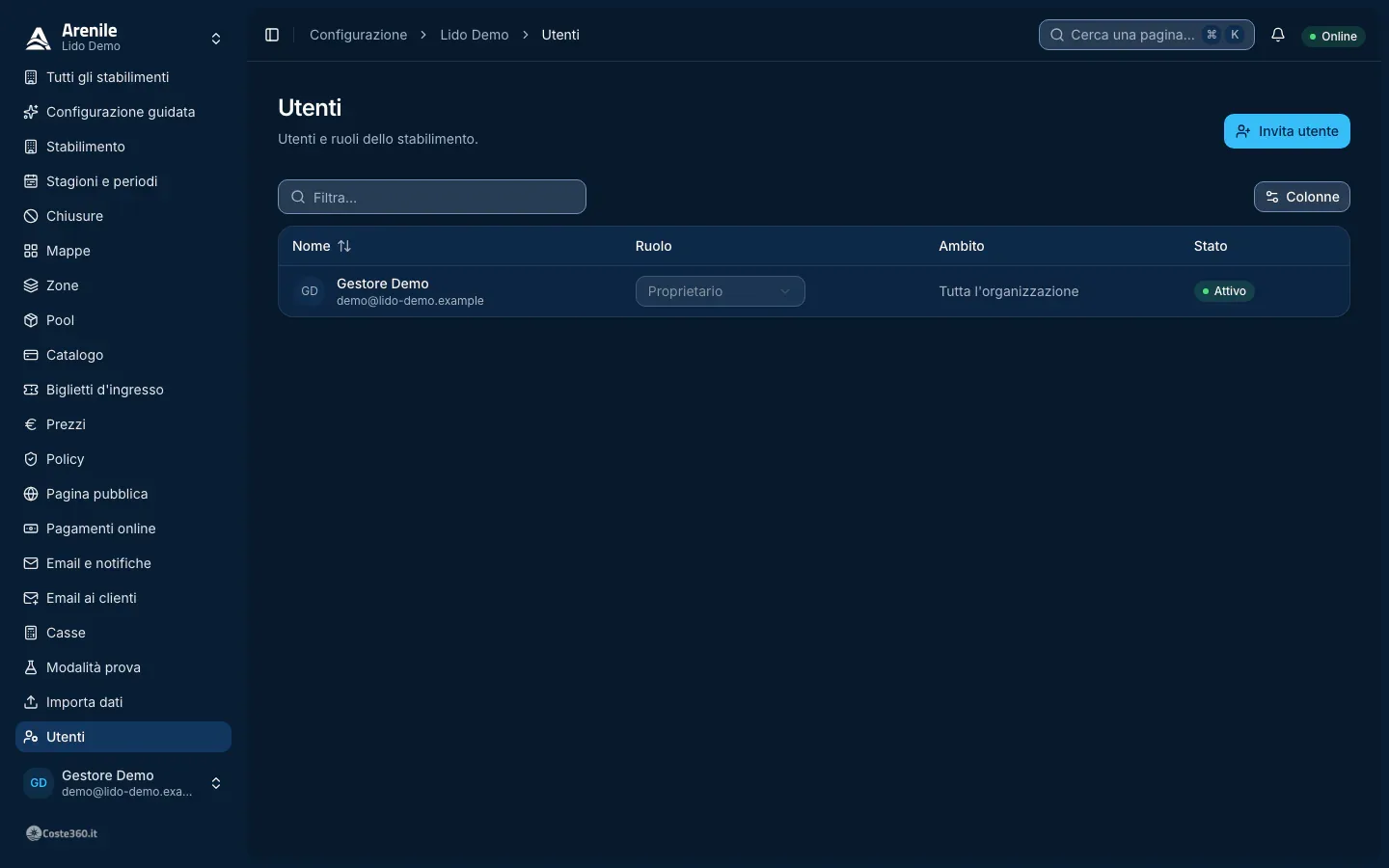Open the Proprietario role dropdown
Viewport: 1389px width, 868px height.
[720, 291]
